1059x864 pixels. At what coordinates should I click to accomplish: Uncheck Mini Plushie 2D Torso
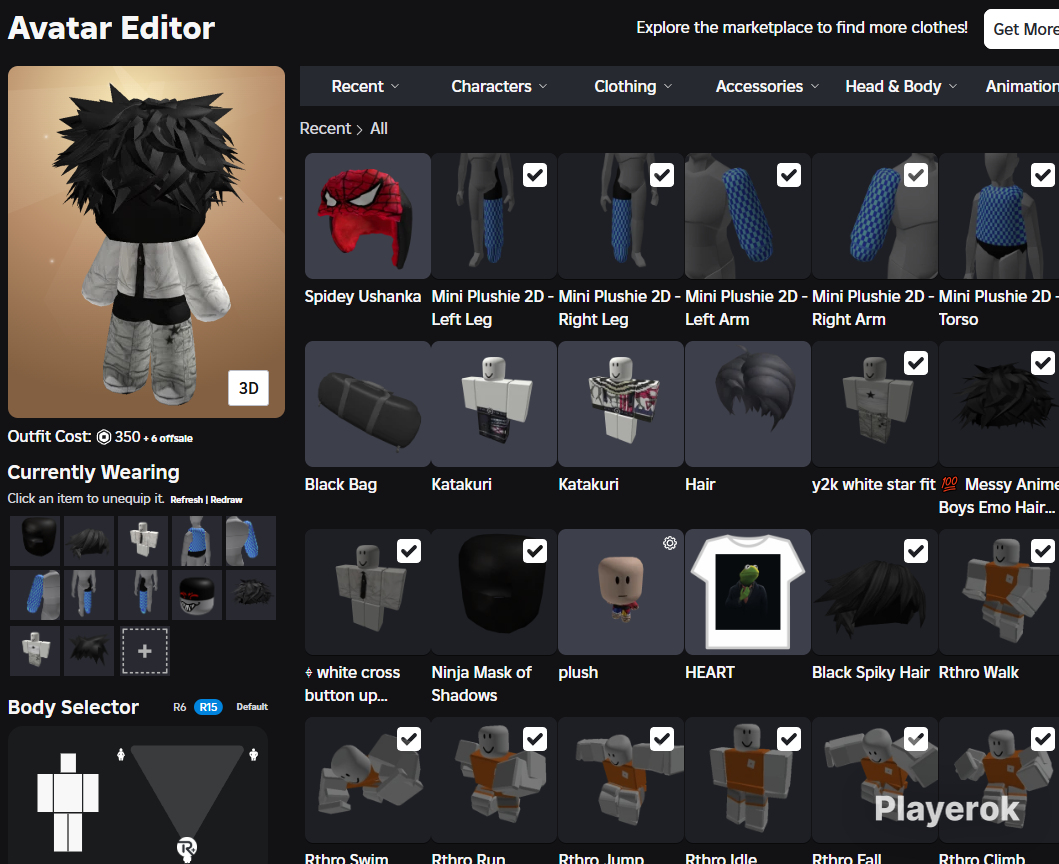pyautogui.click(x=1043, y=175)
